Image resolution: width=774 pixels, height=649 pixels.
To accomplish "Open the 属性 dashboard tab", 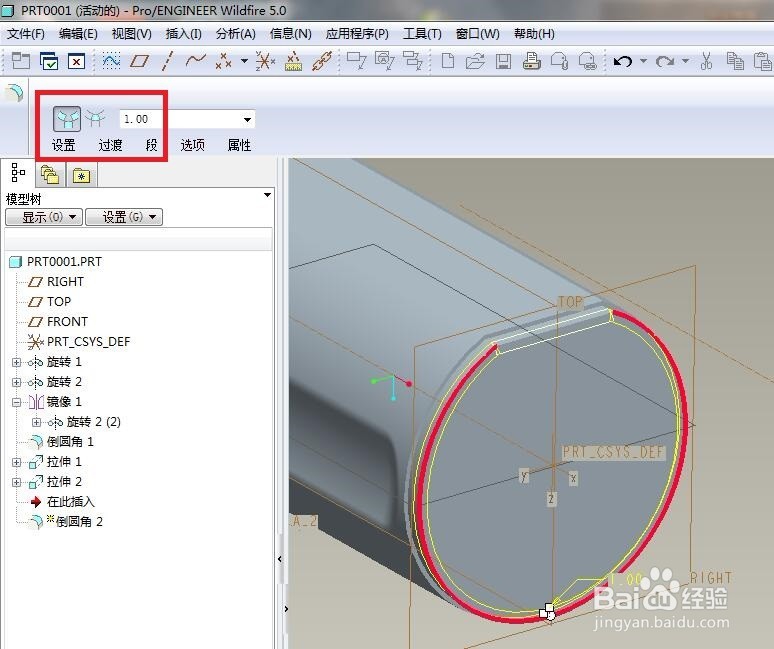I will tap(239, 145).
